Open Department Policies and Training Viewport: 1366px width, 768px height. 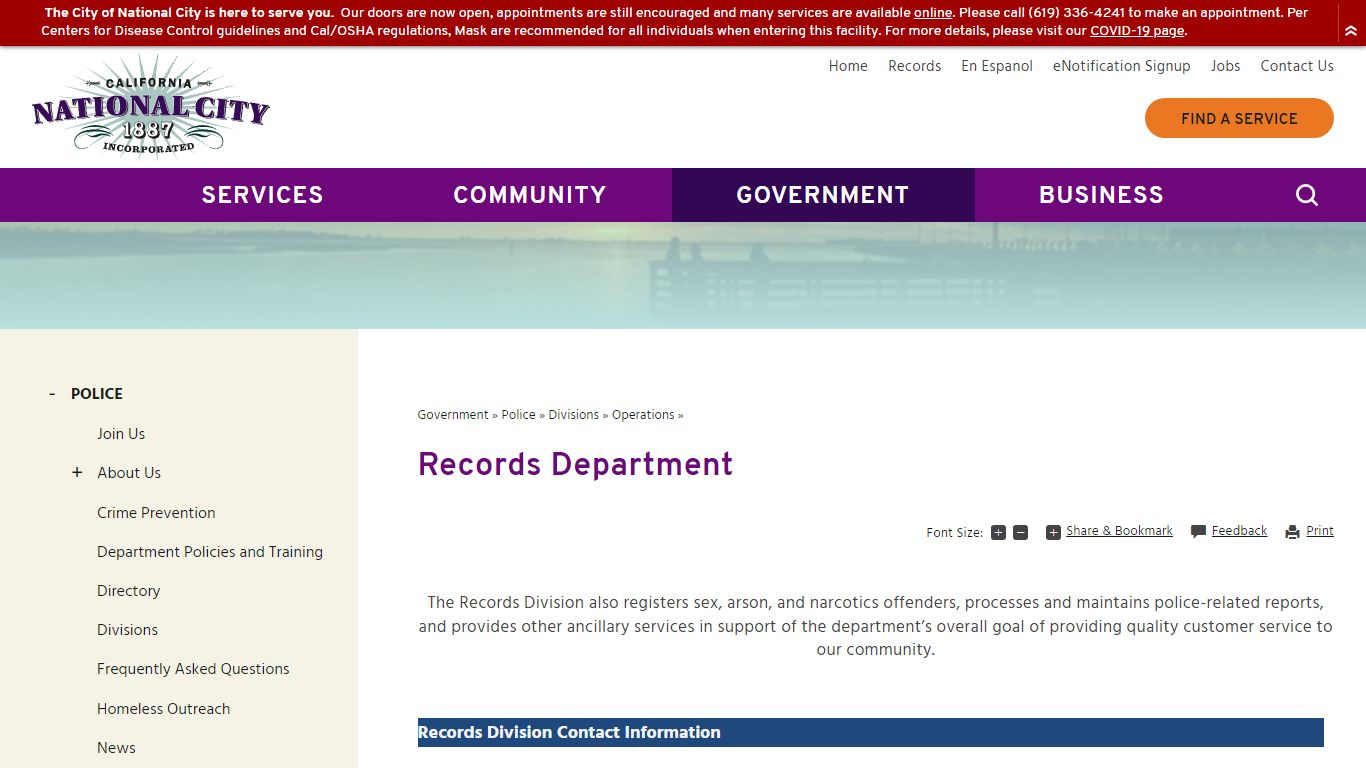pos(210,552)
